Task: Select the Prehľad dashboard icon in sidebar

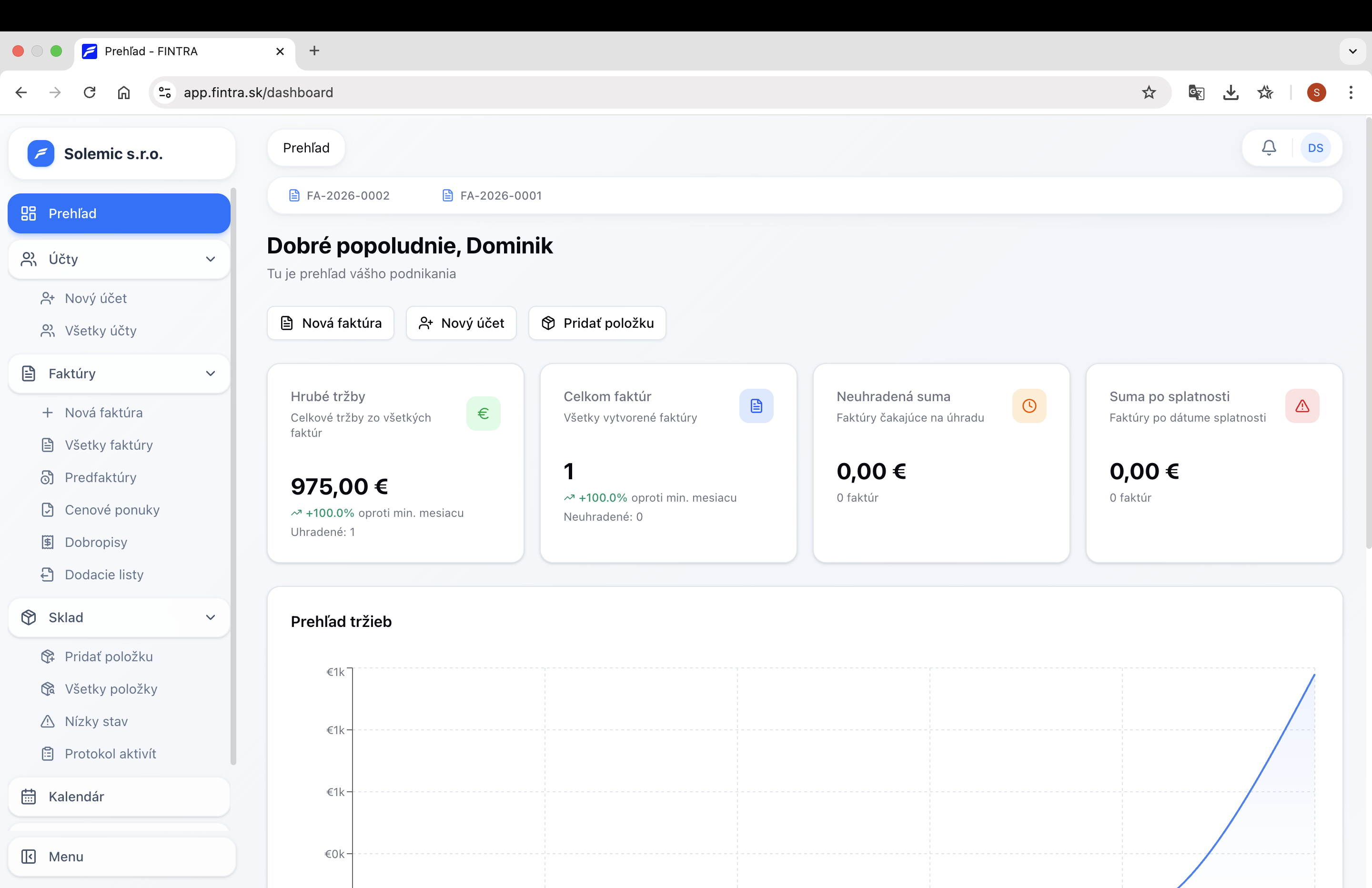Action: click(x=28, y=213)
